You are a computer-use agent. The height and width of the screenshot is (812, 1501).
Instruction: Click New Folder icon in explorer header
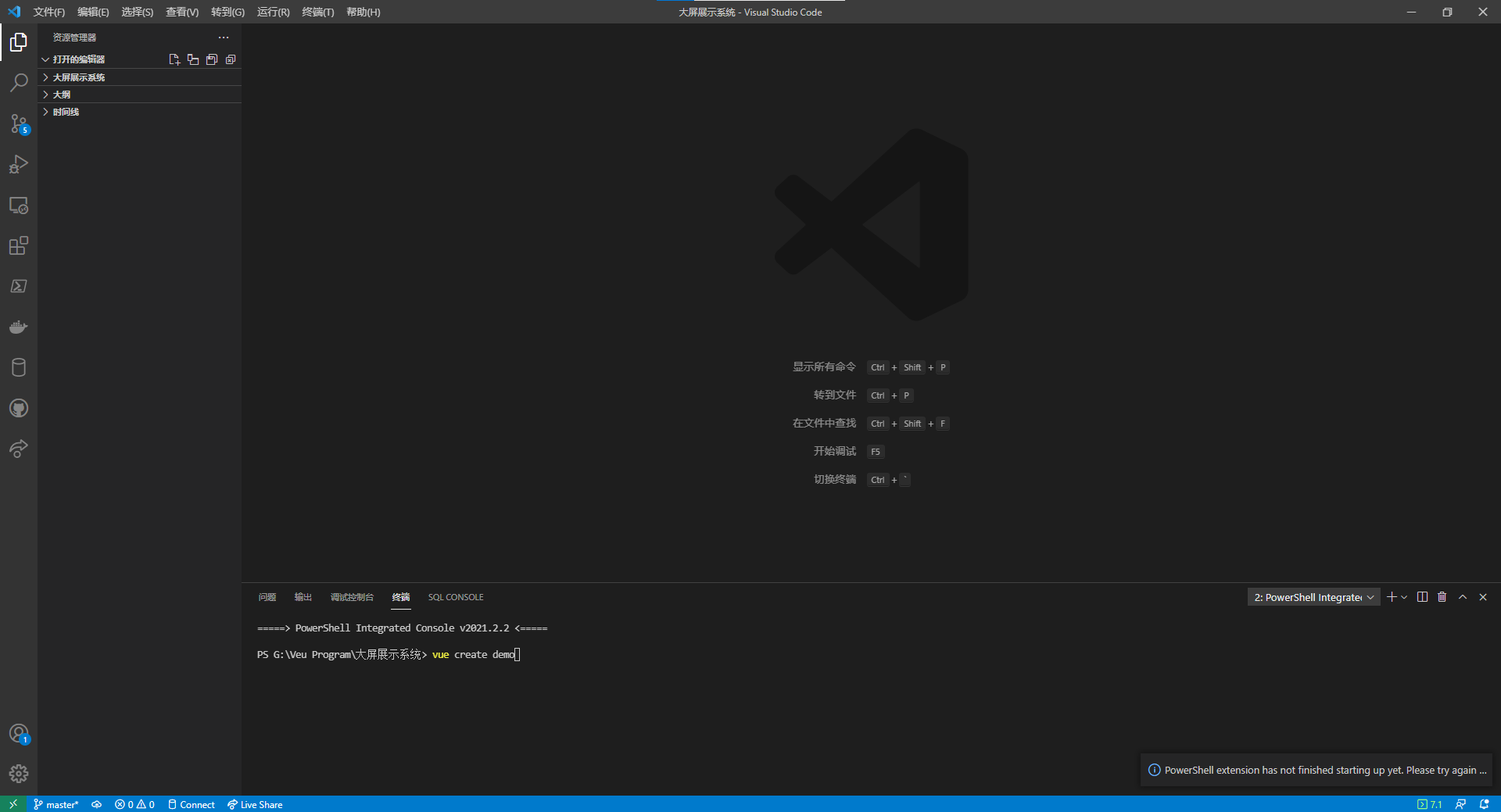pos(193,59)
